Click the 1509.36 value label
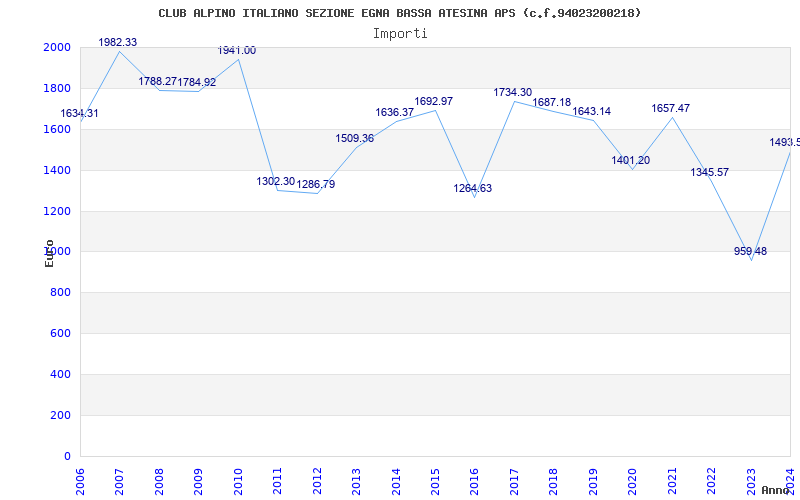 [355, 138]
